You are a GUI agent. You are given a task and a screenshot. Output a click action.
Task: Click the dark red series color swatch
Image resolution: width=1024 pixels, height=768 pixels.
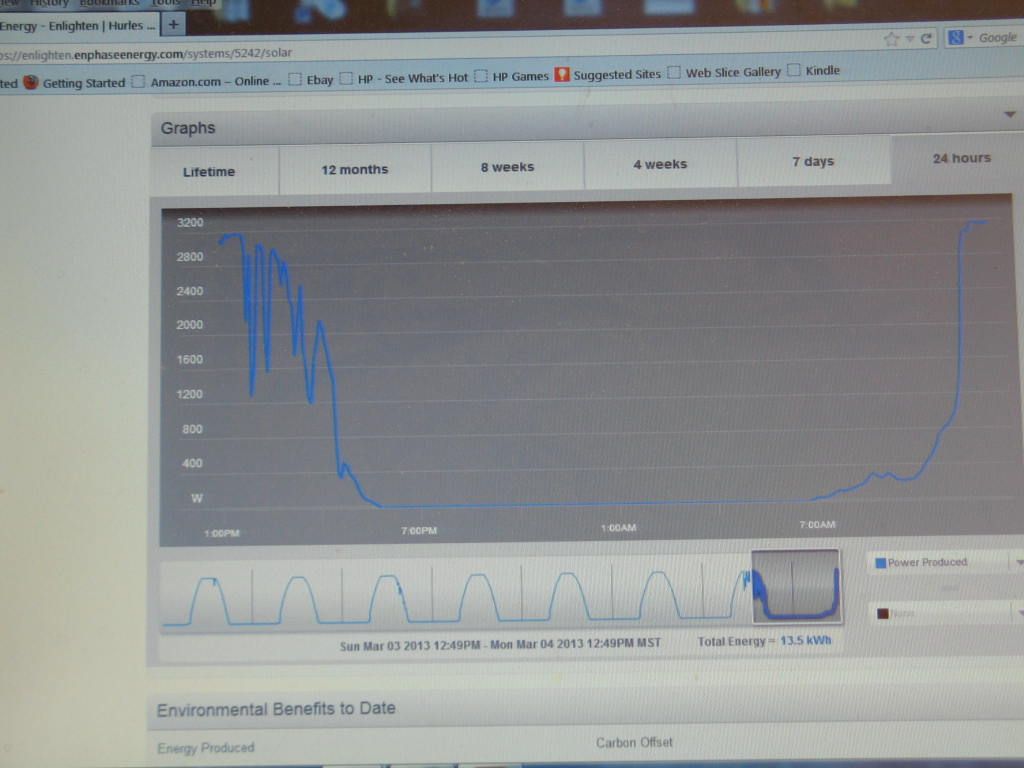(x=880, y=613)
